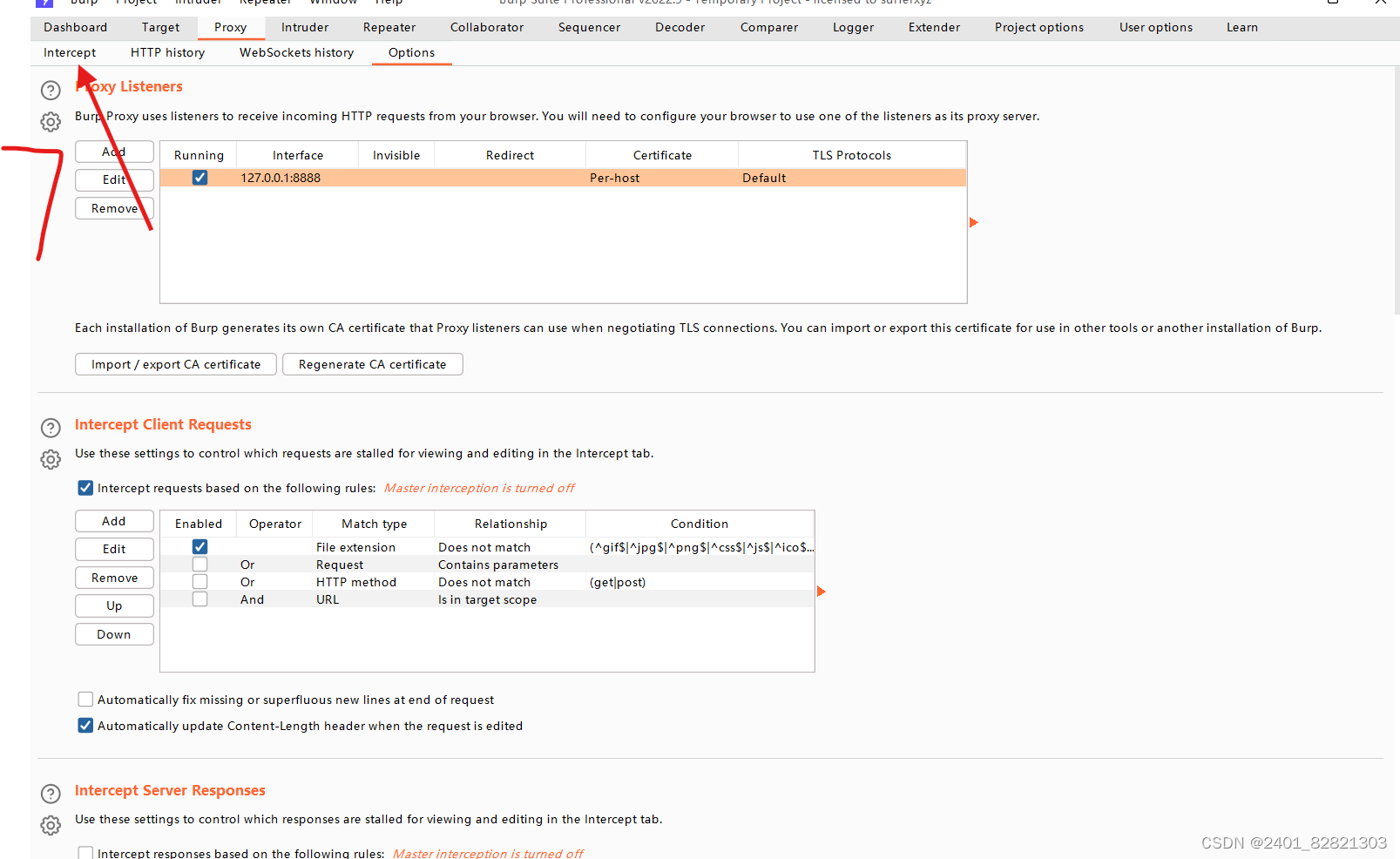The width and height of the screenshot is (1400, 859).
Task: Open the Repeater tab
Action: click(389, 27)
